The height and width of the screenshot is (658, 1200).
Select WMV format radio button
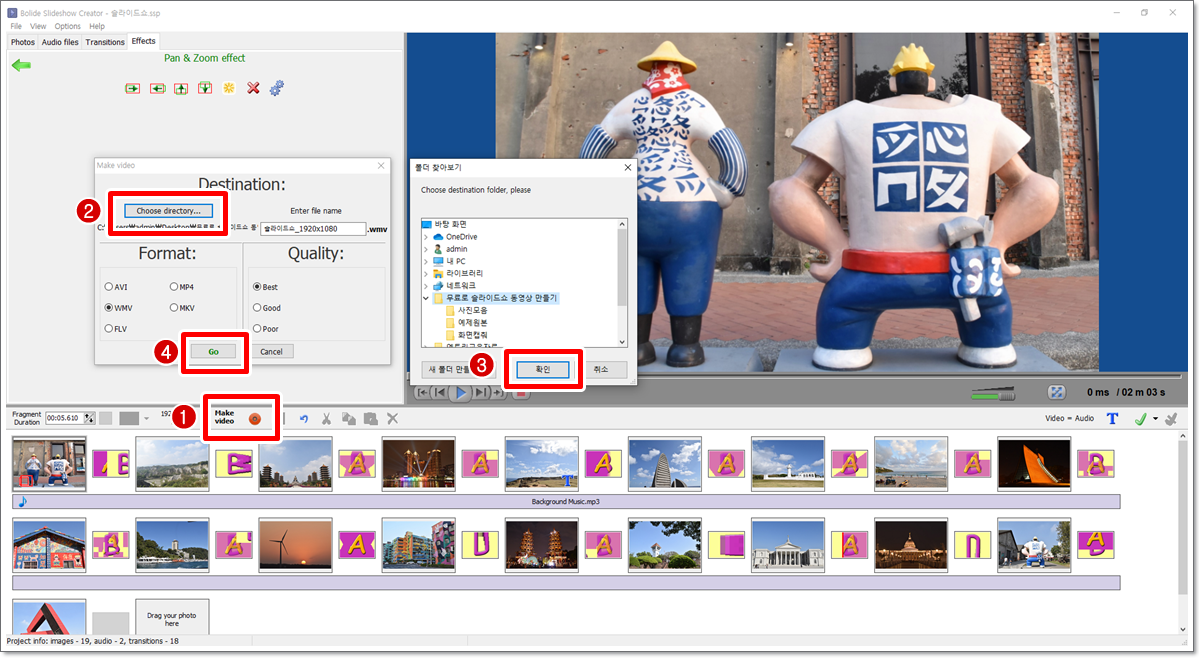[109, 308]
